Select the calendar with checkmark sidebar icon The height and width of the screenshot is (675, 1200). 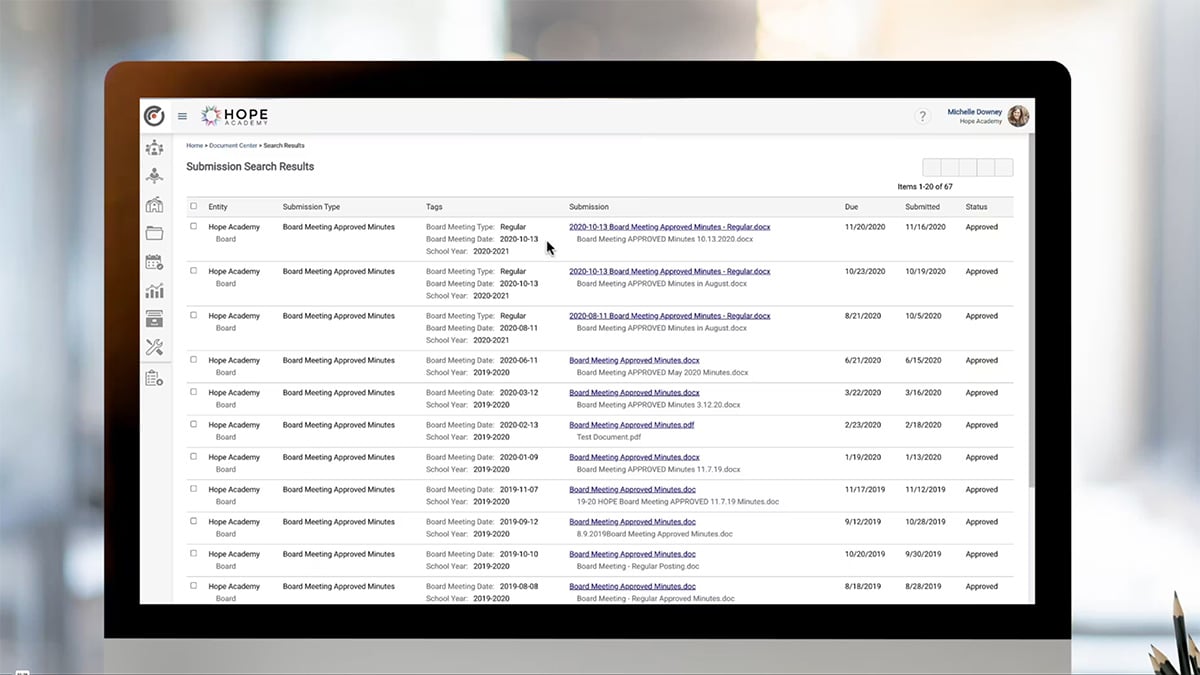click(x=155, y=262)
